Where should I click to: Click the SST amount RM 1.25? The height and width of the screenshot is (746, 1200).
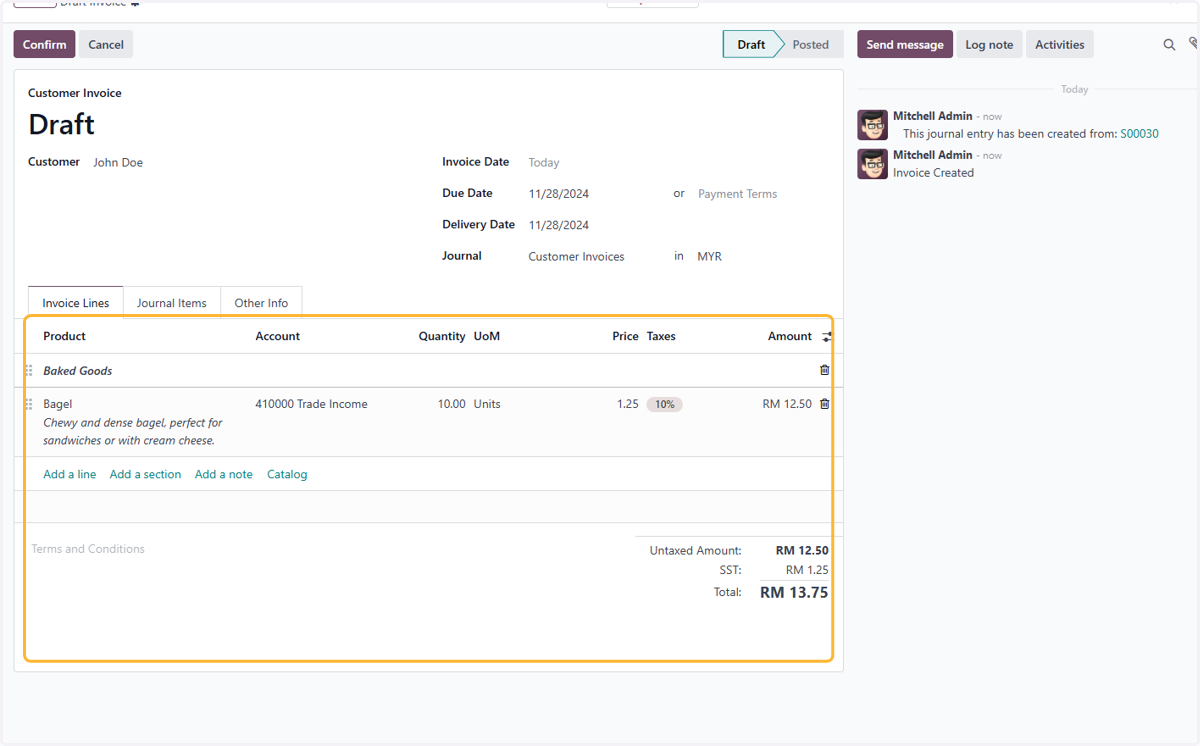[x=807, y=570]
